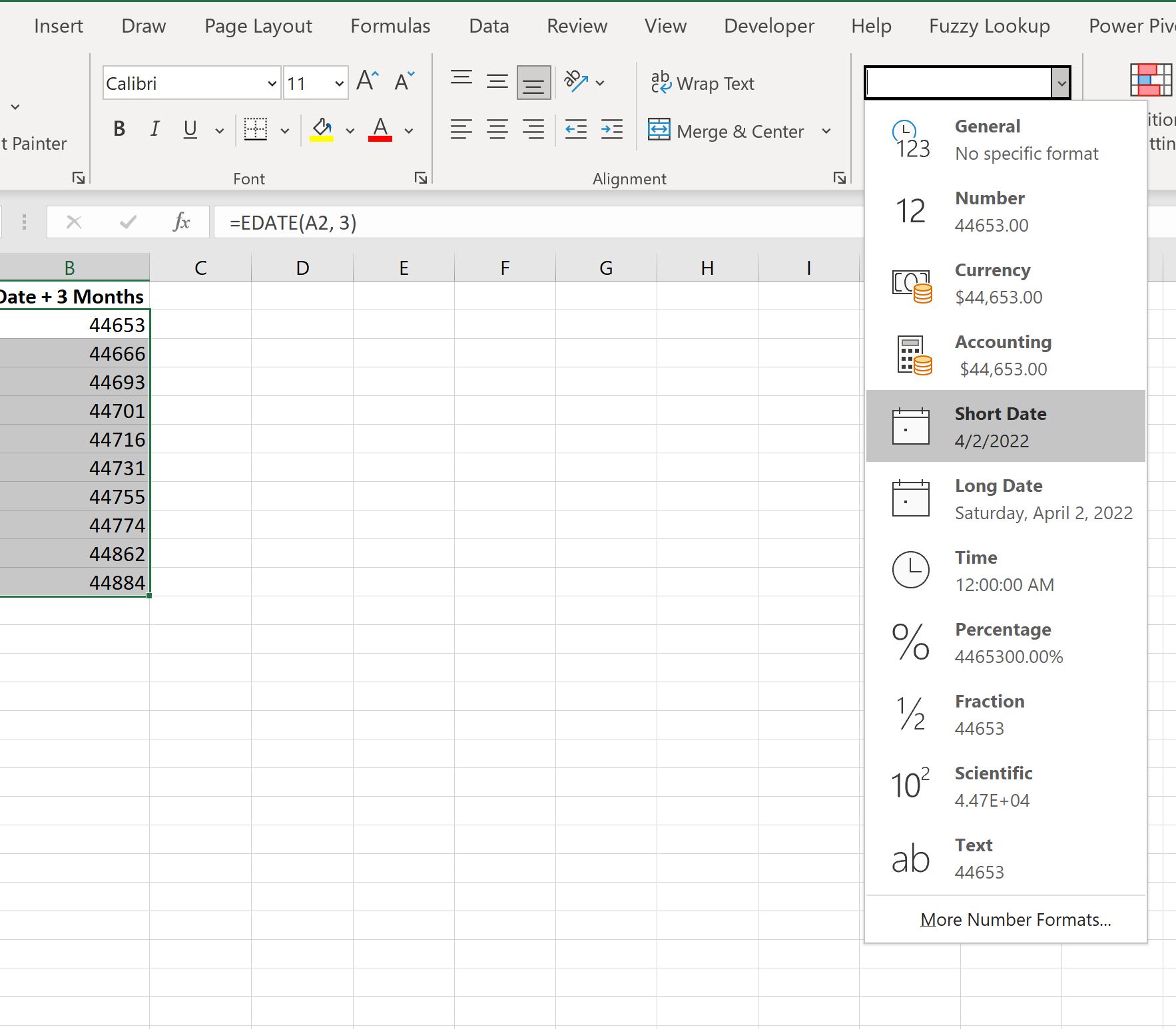This screenshot has height=1029, width=1176.
Task: Toggle Middle Align vertical alignment
Action: 496,81
